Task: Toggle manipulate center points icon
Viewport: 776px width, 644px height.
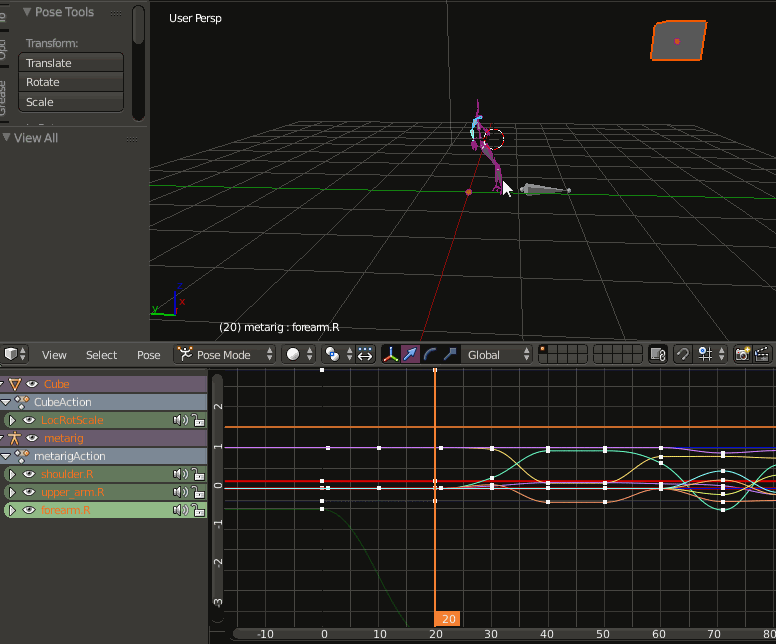Action: point(365,354)
